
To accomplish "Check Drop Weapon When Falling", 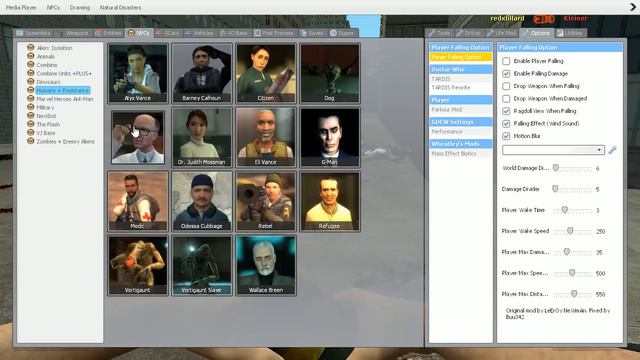I will (x=506, y=86).
